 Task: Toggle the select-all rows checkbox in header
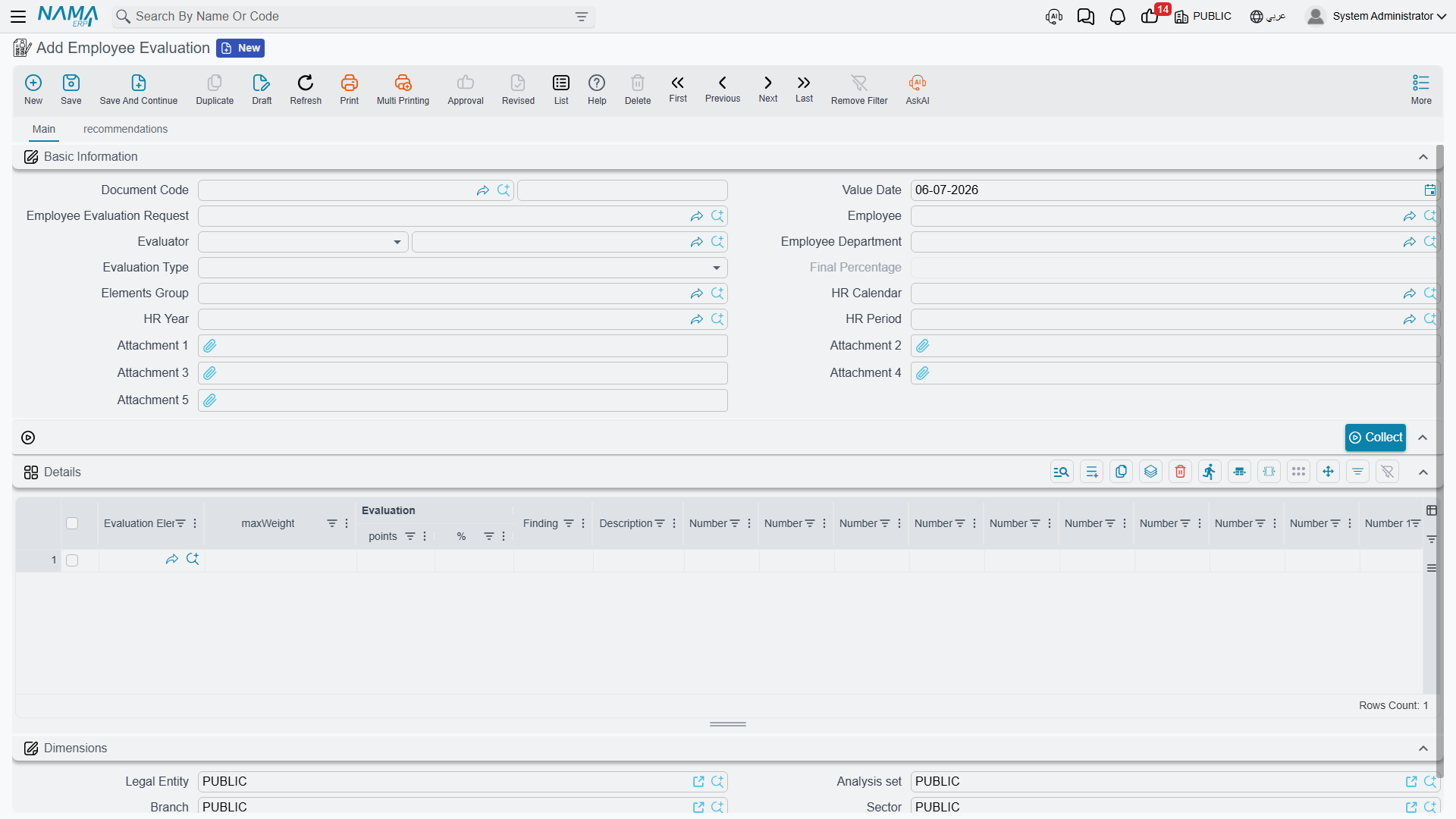point(72,523)
